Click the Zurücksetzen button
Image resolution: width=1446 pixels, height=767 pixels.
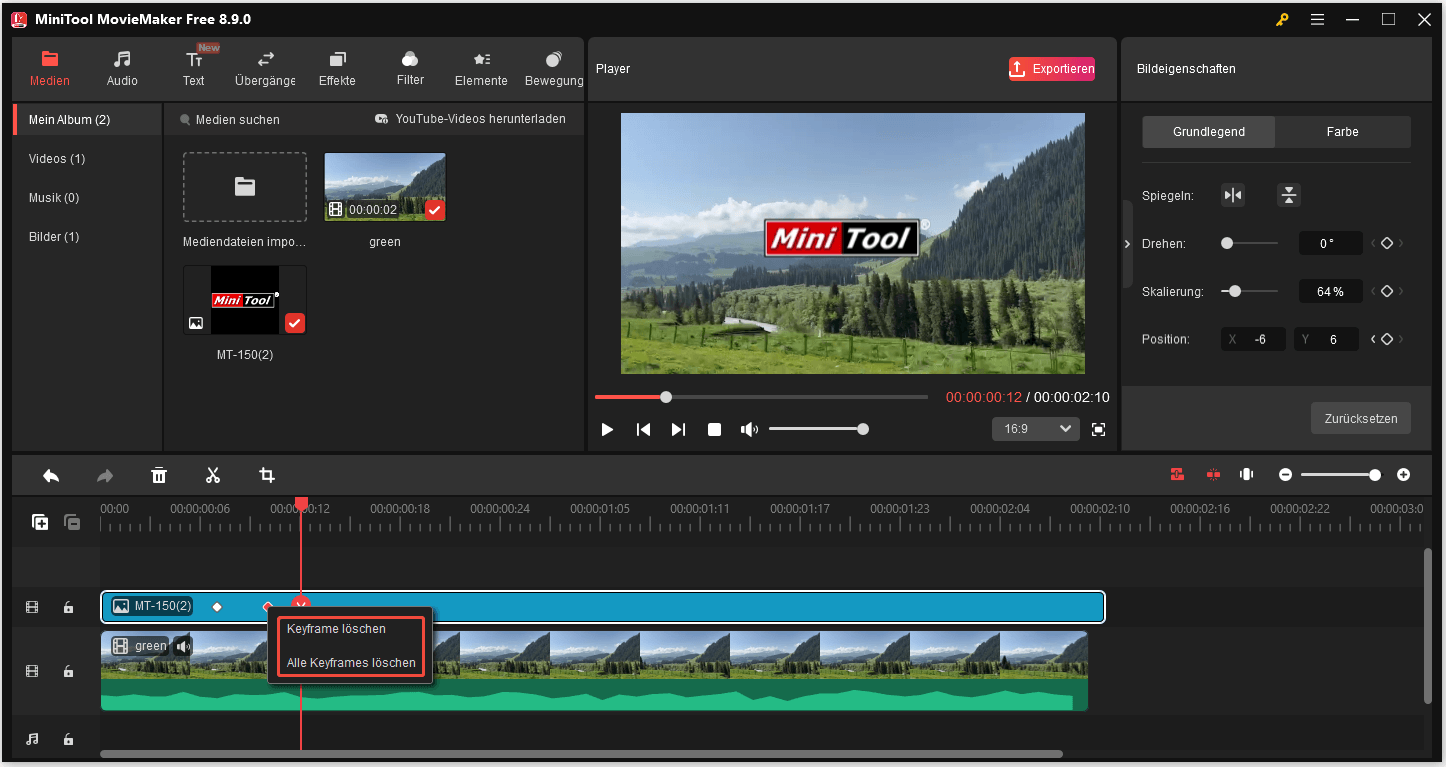click(x=1361, y=418)
